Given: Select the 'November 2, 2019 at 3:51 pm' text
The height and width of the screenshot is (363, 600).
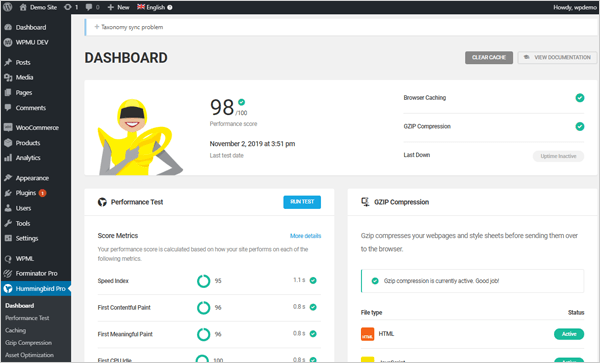Looking at the screenshot, I should (252, 144).
